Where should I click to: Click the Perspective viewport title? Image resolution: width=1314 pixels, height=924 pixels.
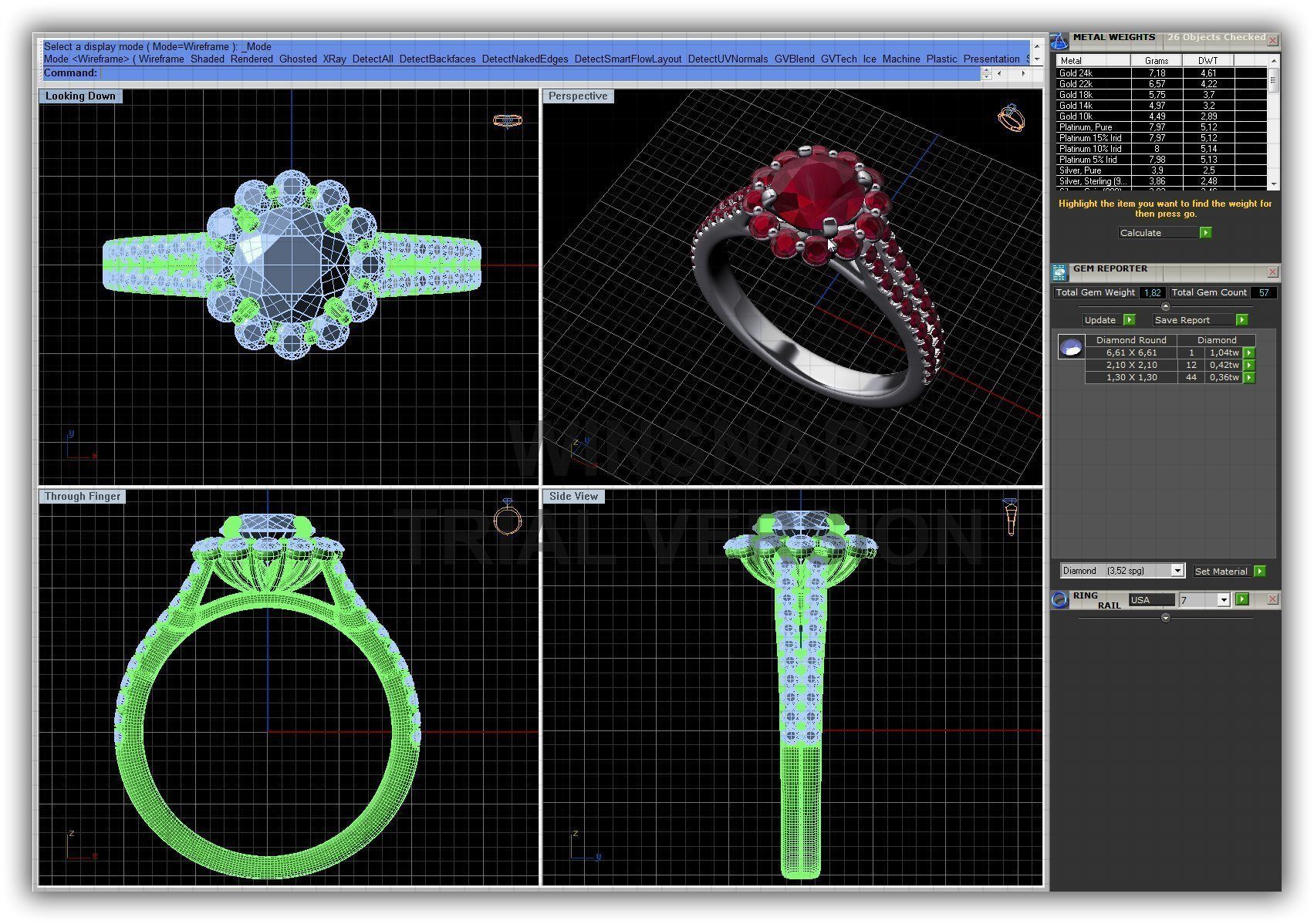coord(578,96)
